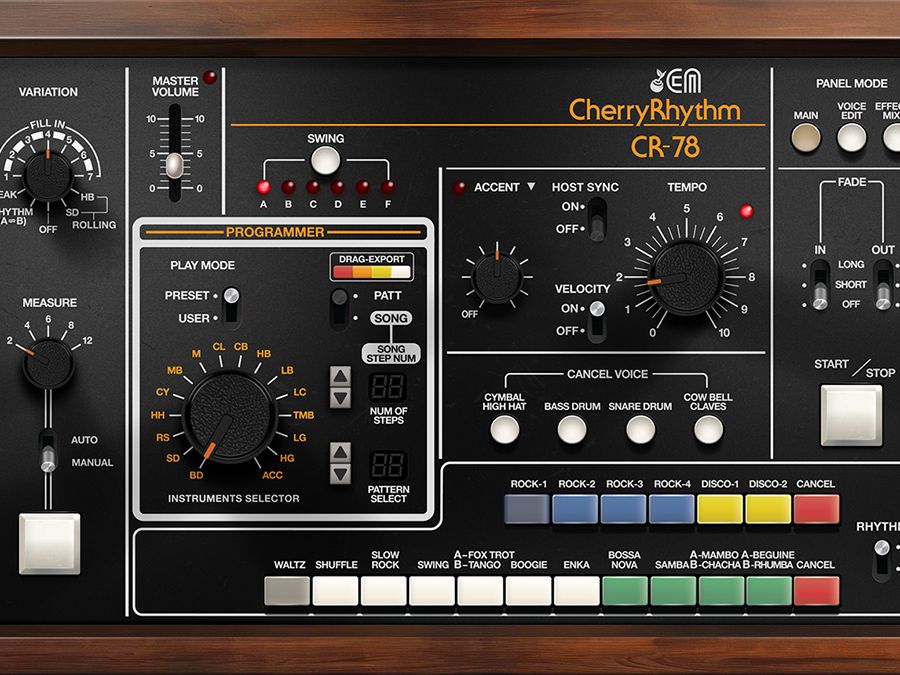The height and width of the screenshot is (675, 900).
Task: Click the Measure knob
Action: point(48,364)
